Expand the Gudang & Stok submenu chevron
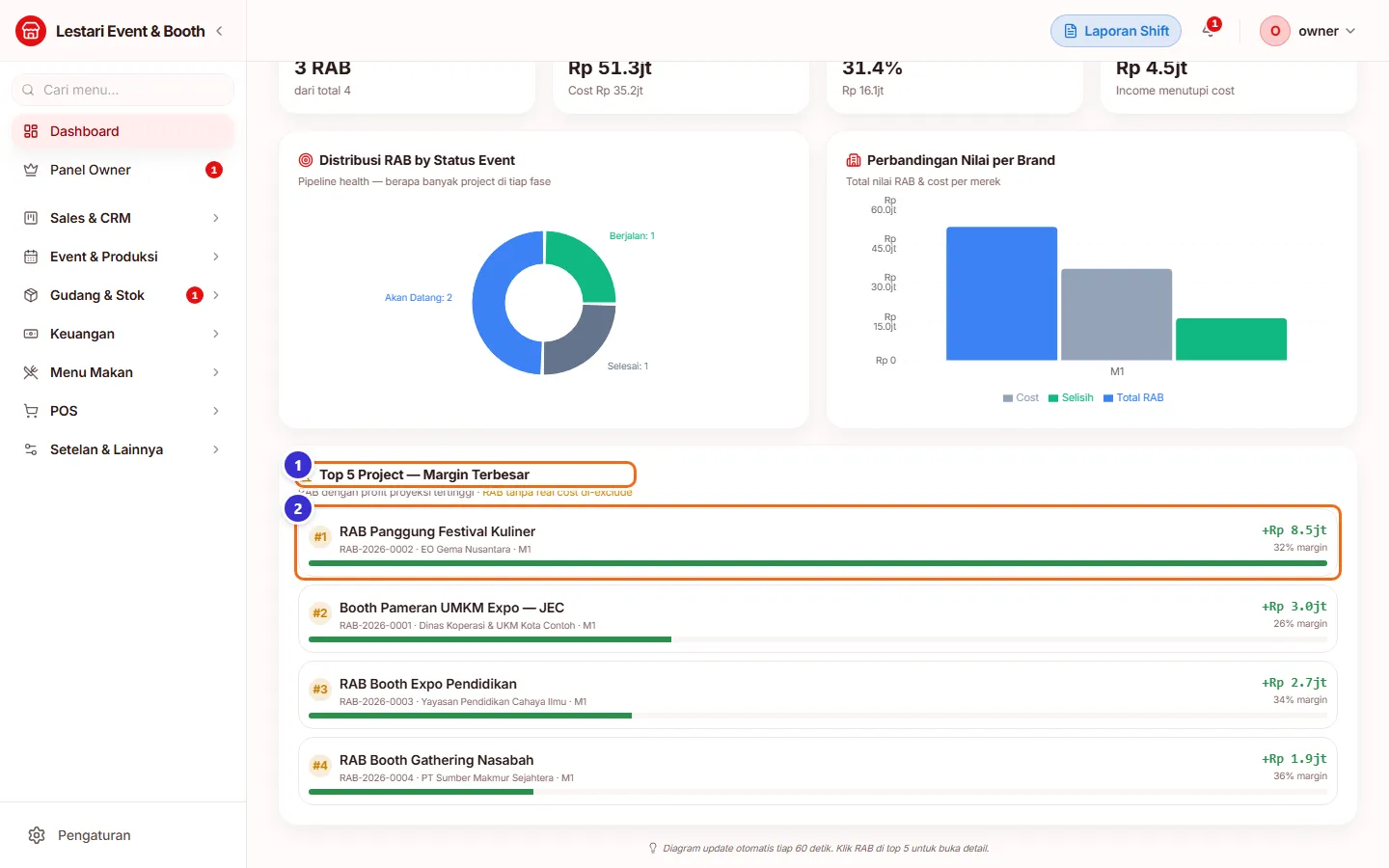 point(216,295)
